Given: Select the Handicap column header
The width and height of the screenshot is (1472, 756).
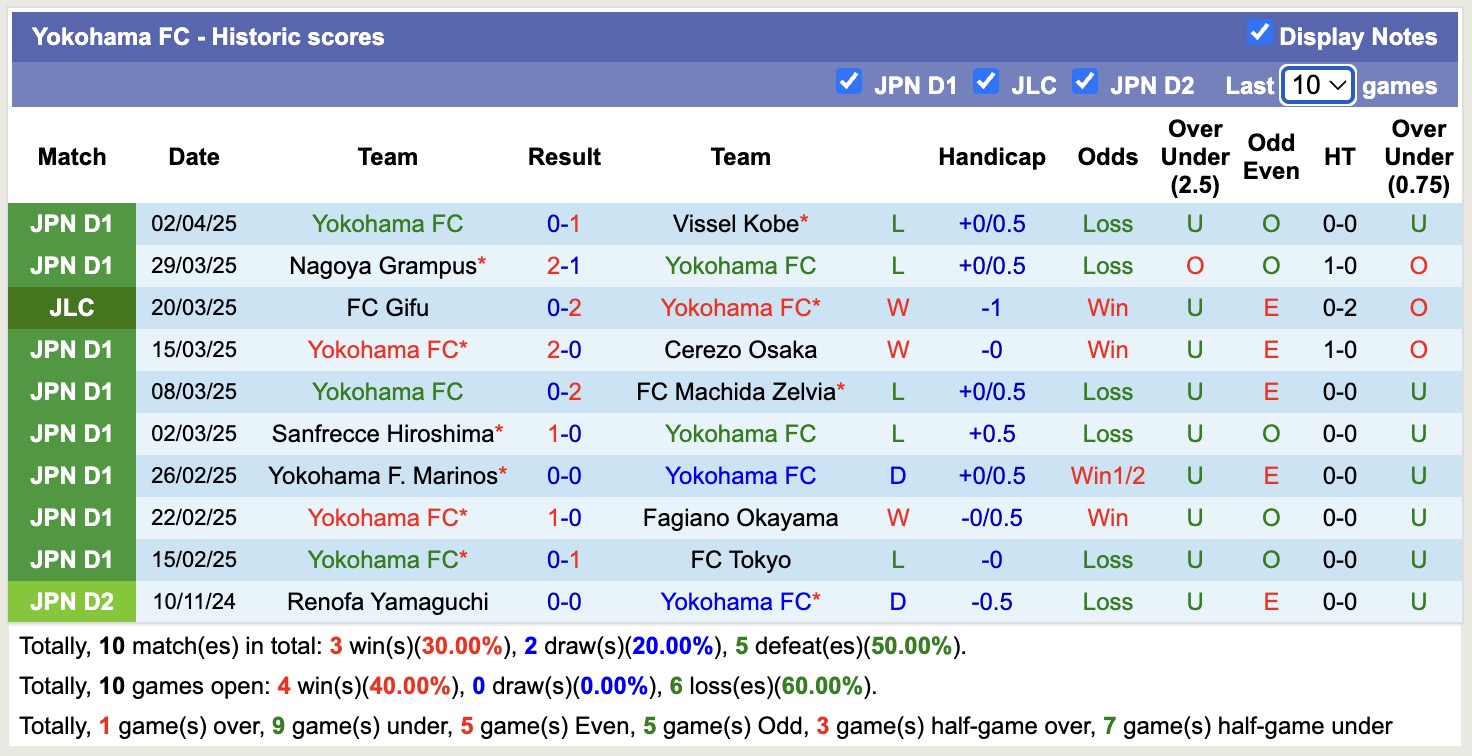Looking at the screenshot, I should [992, 157].
